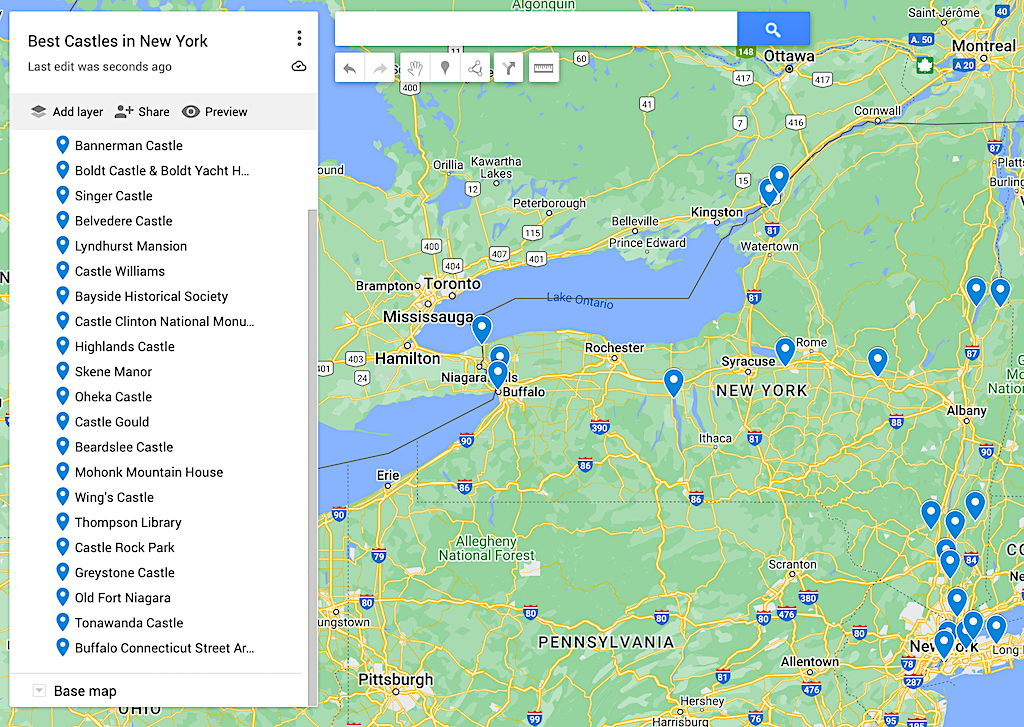Click the layer list scrollbar

pos(312,457)
